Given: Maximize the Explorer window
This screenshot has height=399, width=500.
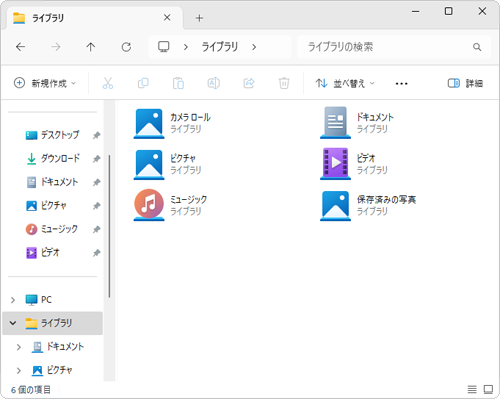Looking at the screenshot, I should [x=449, y=11].
